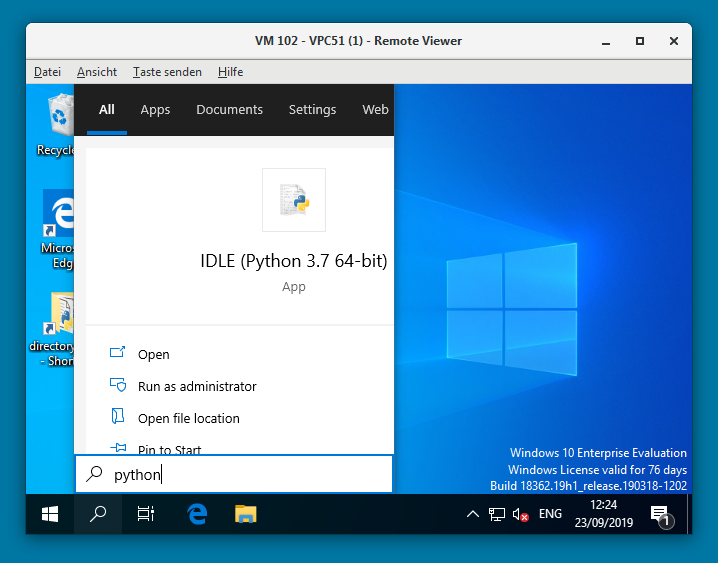Image resolution: width=718 pixels, height=563 pixels.
Task: Click the muted volume tray icon
Action: point(521,514)
